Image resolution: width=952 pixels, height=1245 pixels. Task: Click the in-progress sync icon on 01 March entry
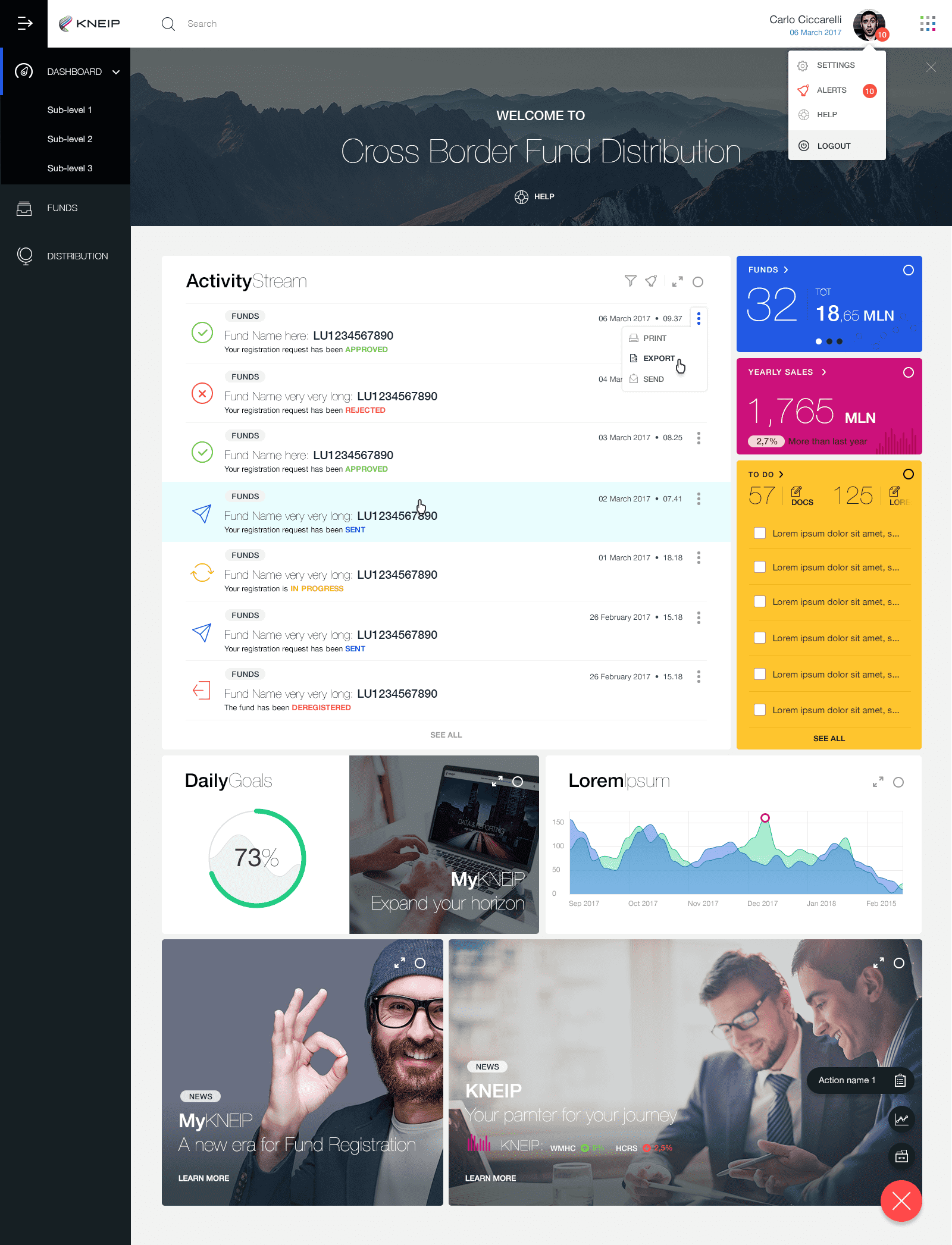click(202, 572)
